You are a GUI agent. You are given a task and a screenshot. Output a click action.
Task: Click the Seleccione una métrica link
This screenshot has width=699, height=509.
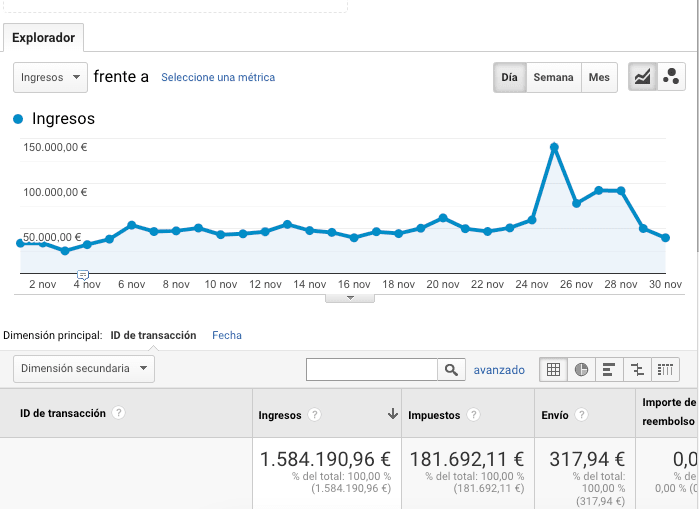point(218,77)
